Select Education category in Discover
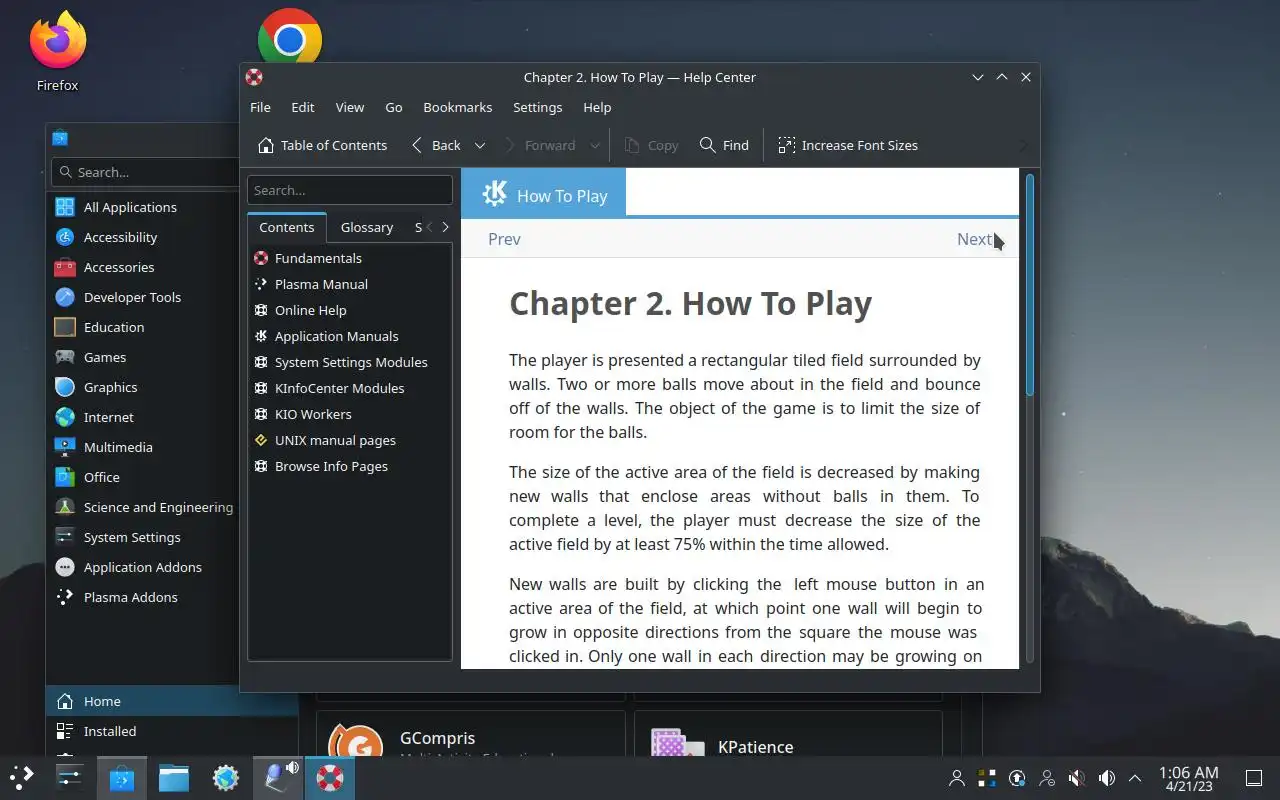 pyautogui.click(x=114, y=327)
